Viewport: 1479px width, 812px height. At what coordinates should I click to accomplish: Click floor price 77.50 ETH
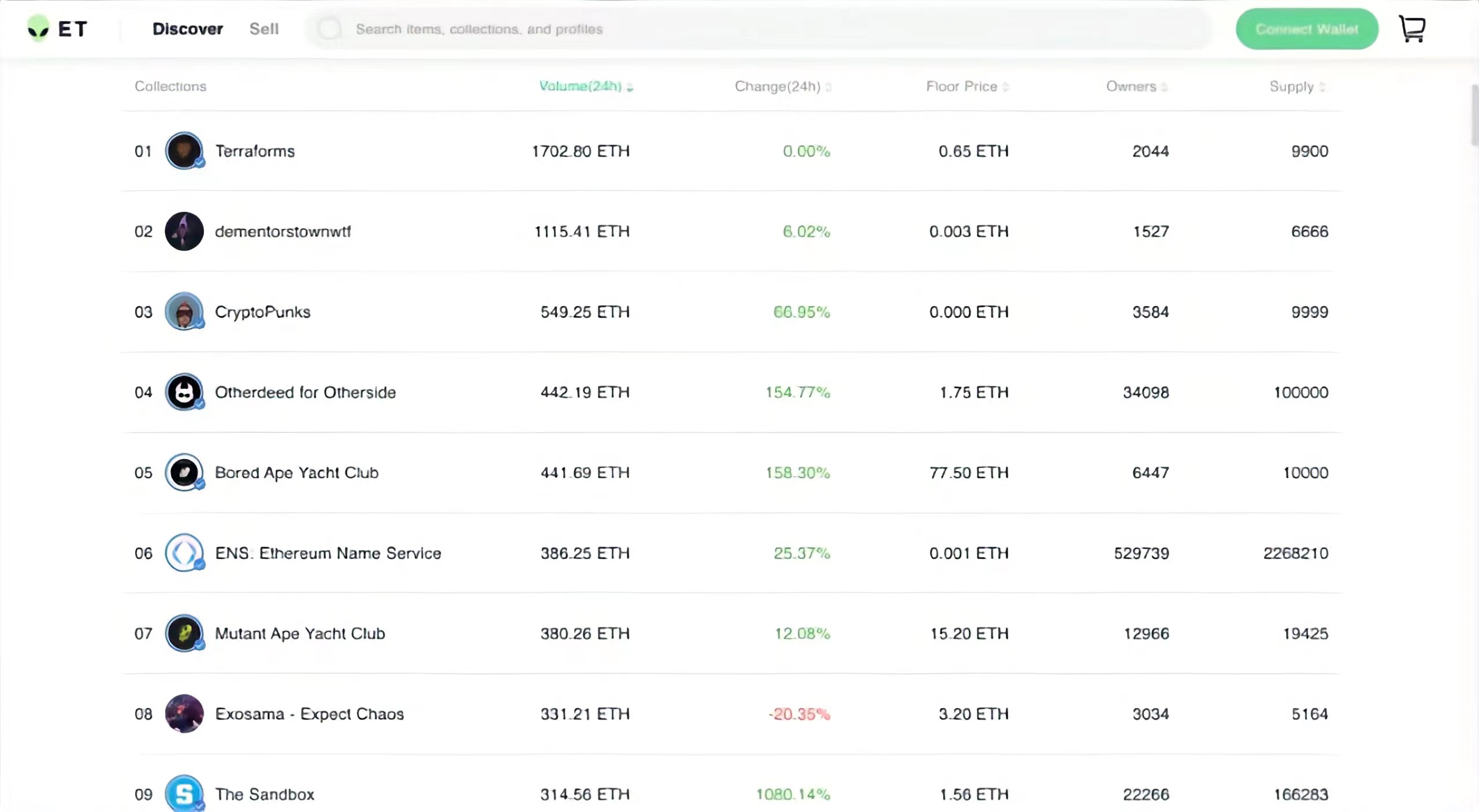tap(969, 472)
